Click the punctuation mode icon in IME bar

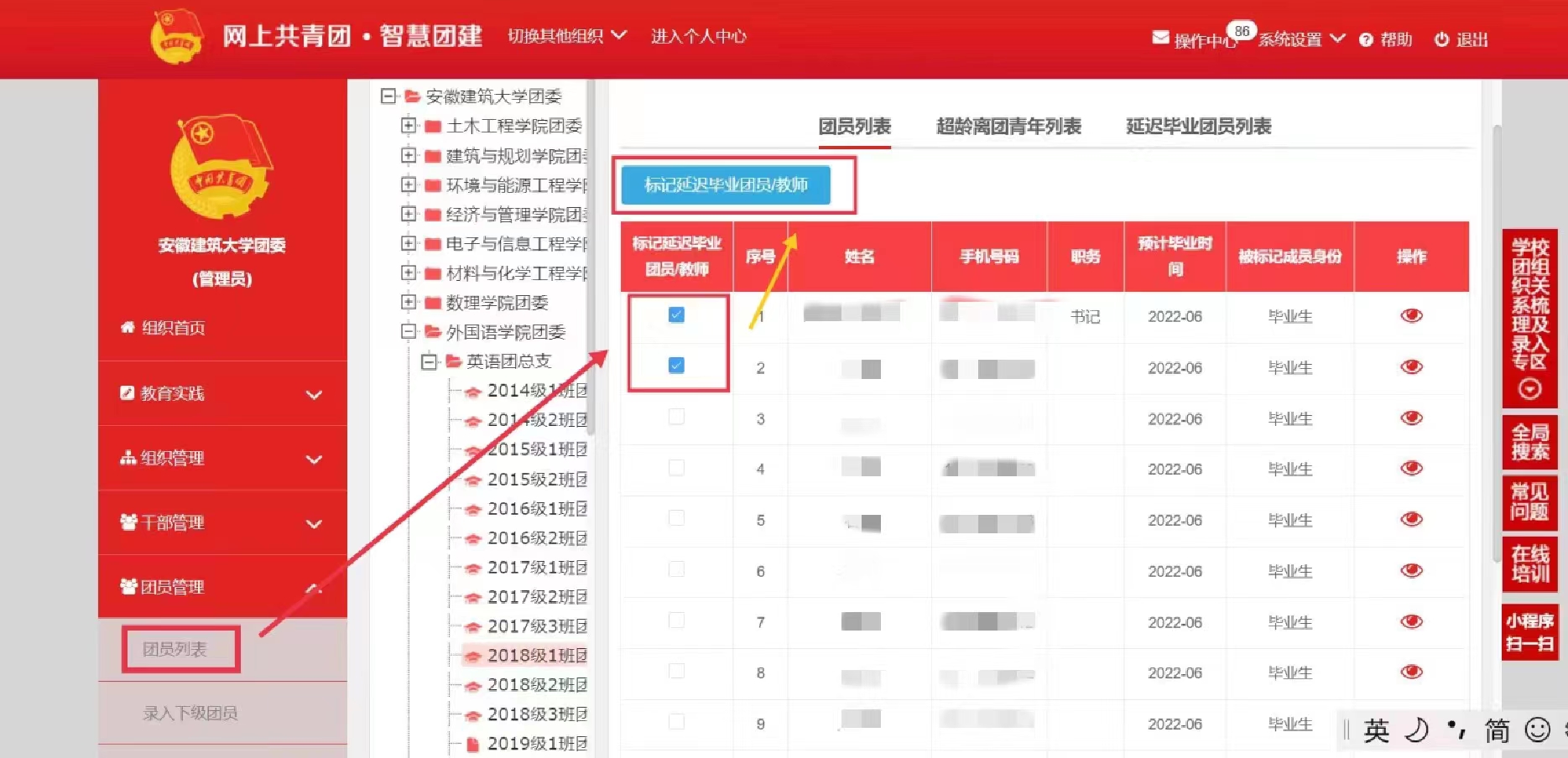tap(1457, 730)
